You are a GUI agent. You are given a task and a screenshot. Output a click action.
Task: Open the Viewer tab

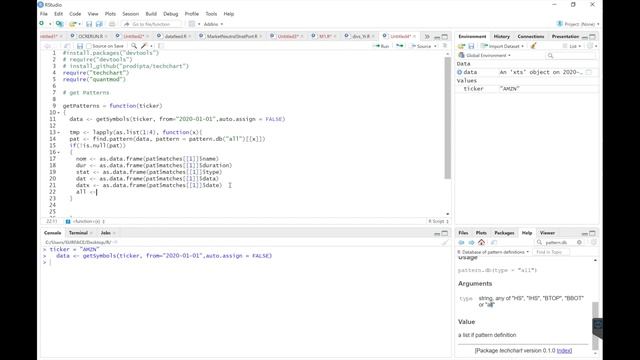(x=547, y=233)
